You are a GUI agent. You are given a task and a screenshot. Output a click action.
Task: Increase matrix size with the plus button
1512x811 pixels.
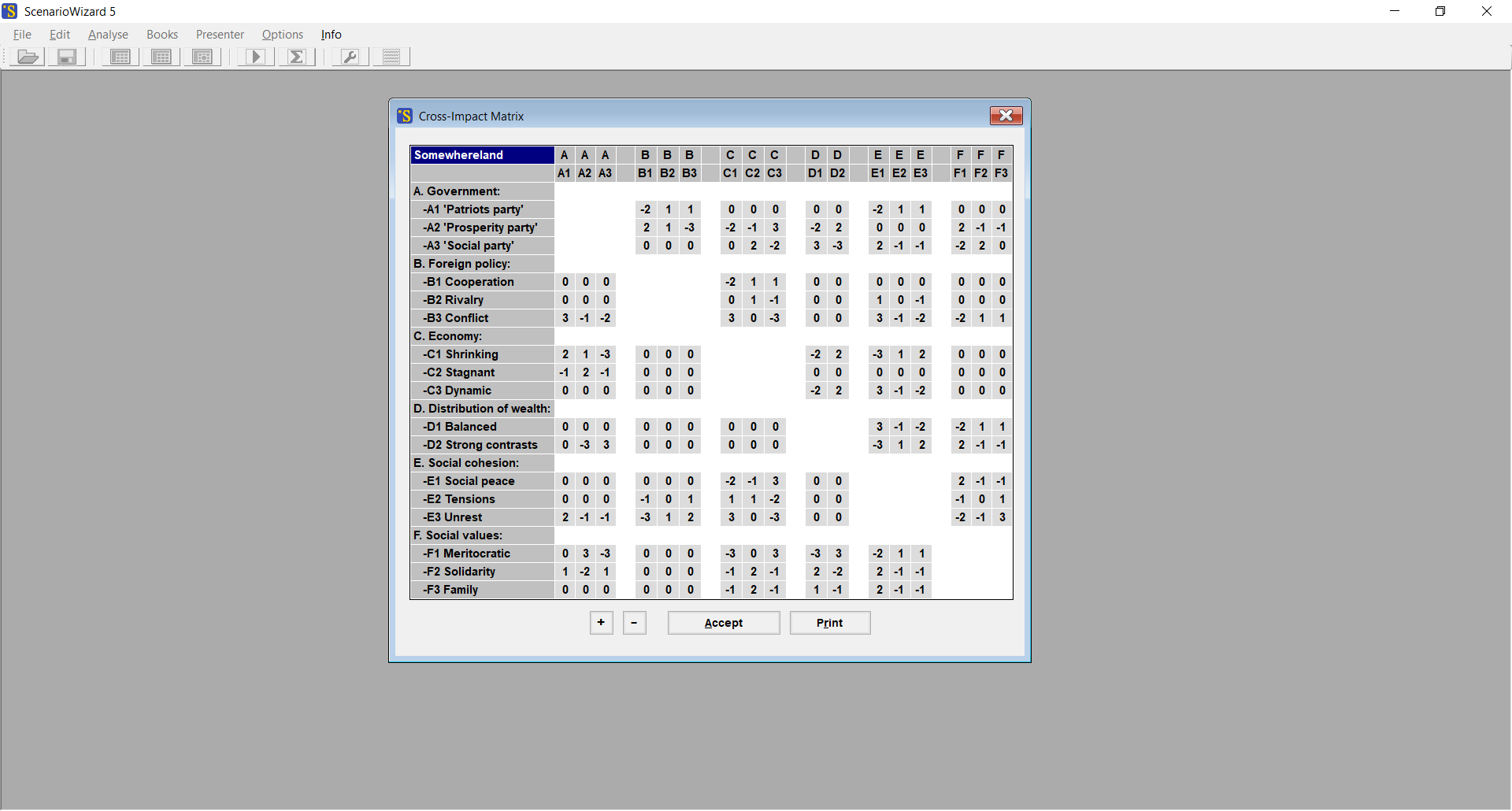point(601,623)
